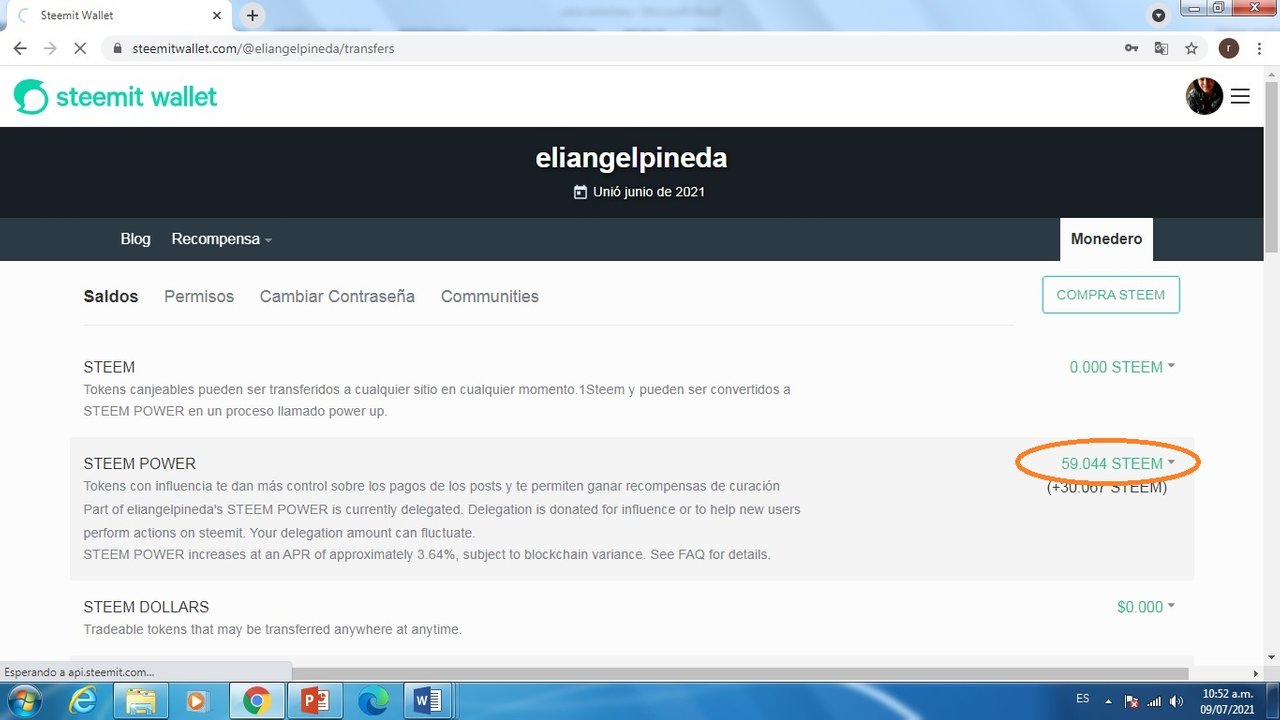The height and width of the screenshot is (720, 1280).
Task: Expand the 0.000 STEEM balance dropdown
Action: pos(1122,367)
